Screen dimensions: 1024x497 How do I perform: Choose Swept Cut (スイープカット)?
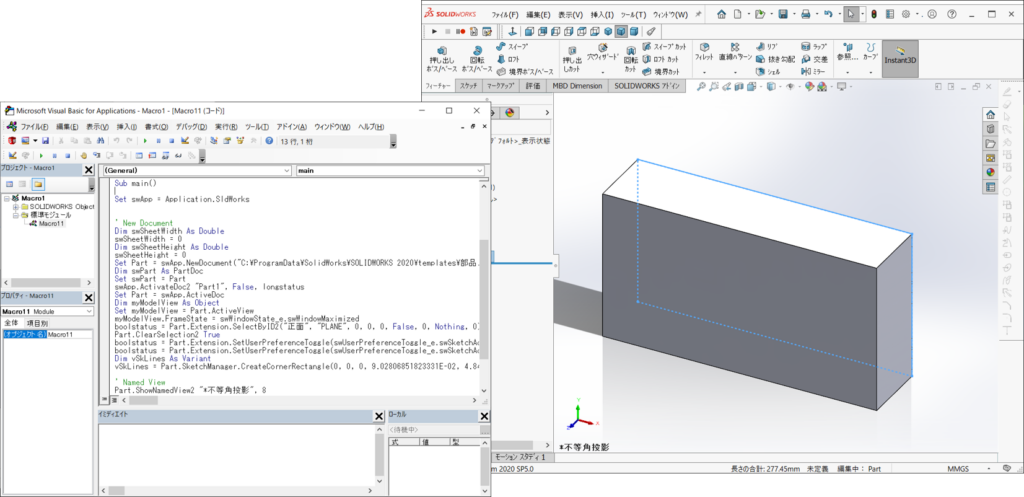[x=664, y=47]
